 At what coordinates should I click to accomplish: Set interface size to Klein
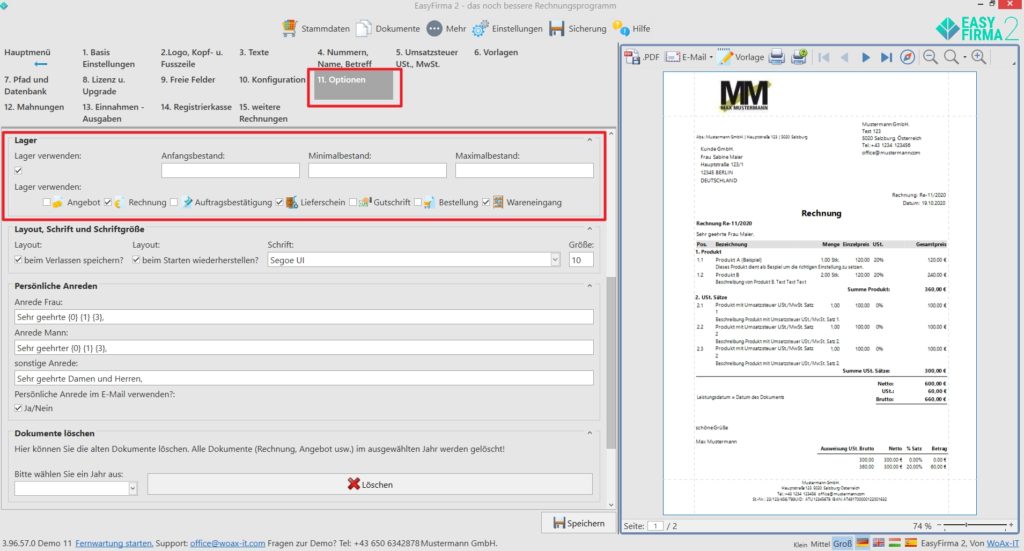[x=800, y=544]
